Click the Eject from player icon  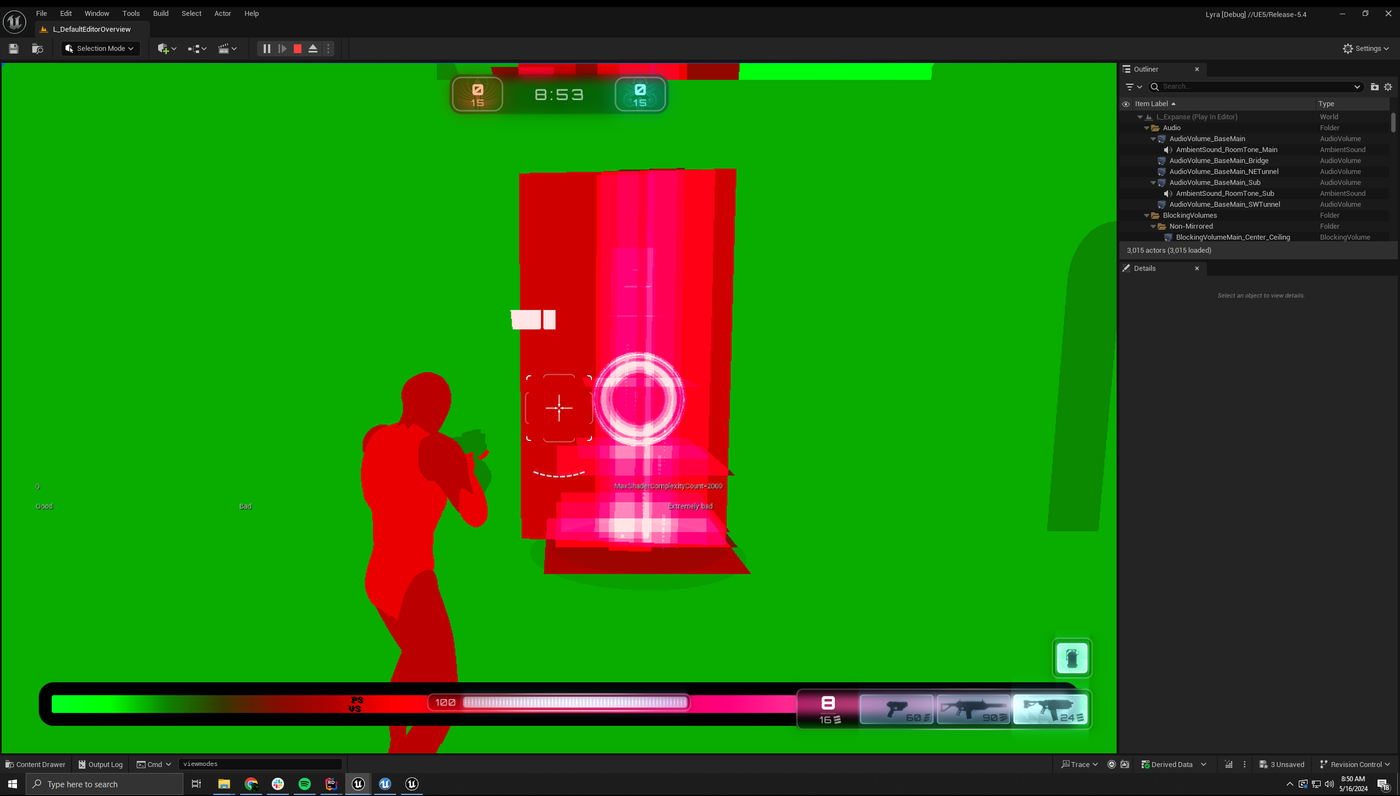click(313, 48)
